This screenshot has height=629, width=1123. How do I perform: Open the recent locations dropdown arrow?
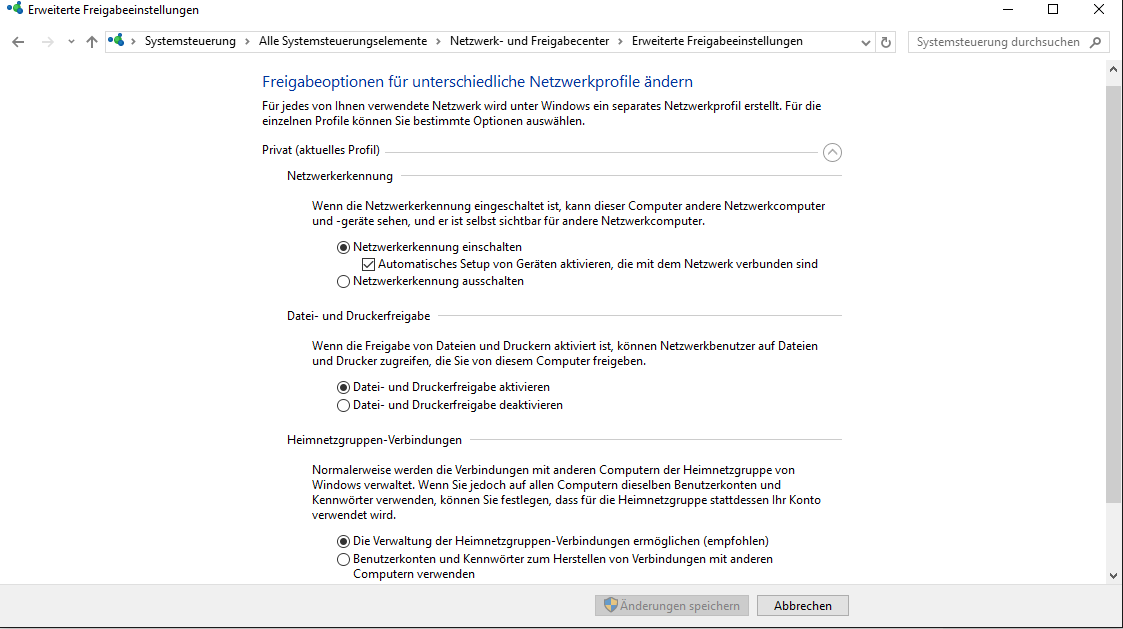71,42
